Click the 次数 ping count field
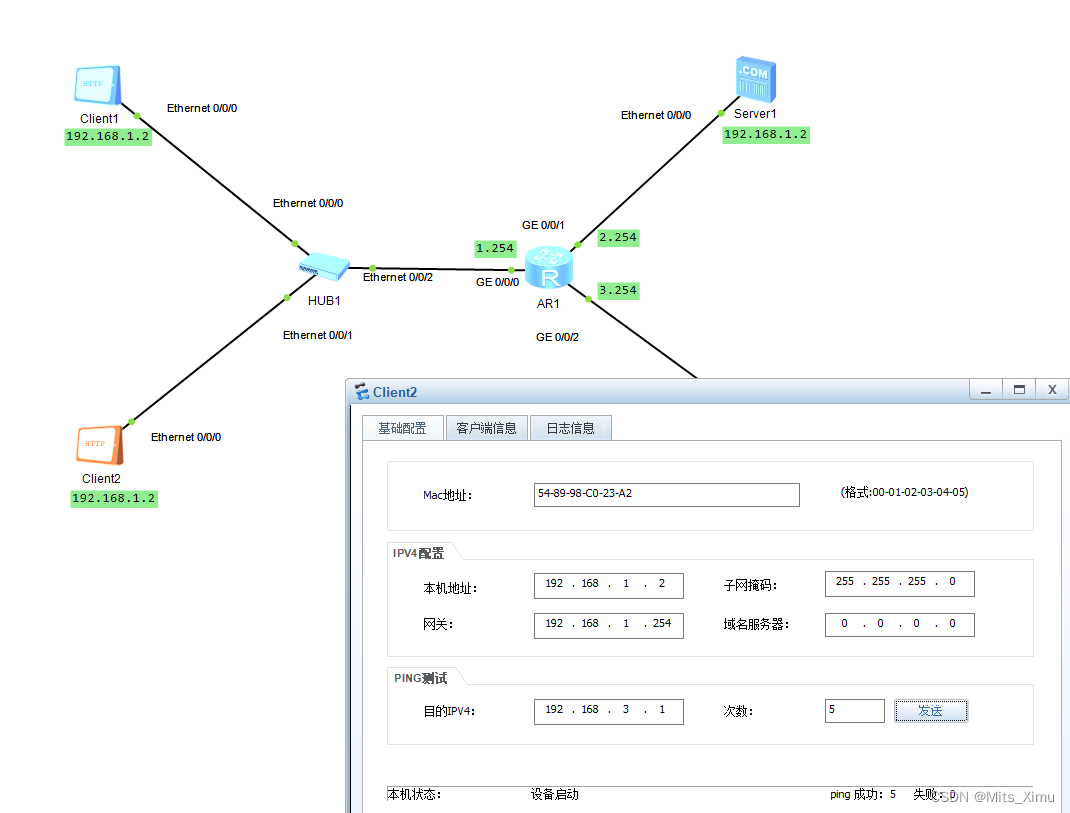The height and width of the screenshot is (813, 1070). [x=854, y=710]
